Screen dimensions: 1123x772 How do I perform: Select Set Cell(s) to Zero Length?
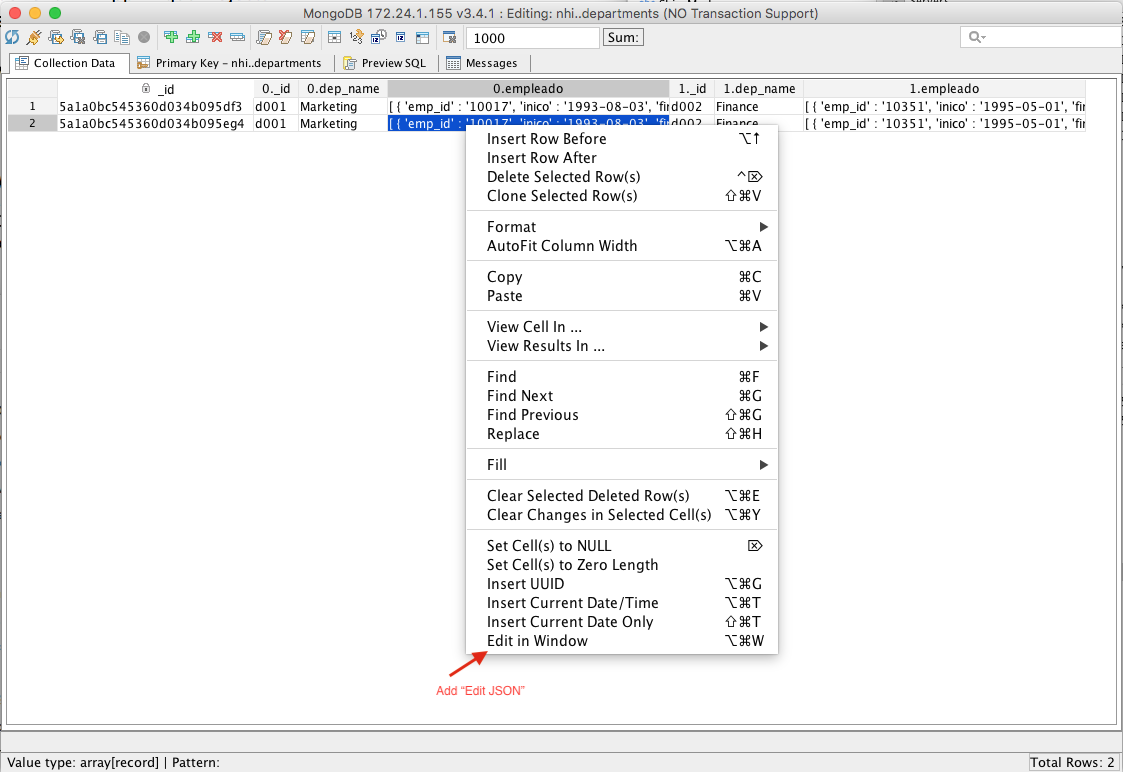tap(622, 565)
